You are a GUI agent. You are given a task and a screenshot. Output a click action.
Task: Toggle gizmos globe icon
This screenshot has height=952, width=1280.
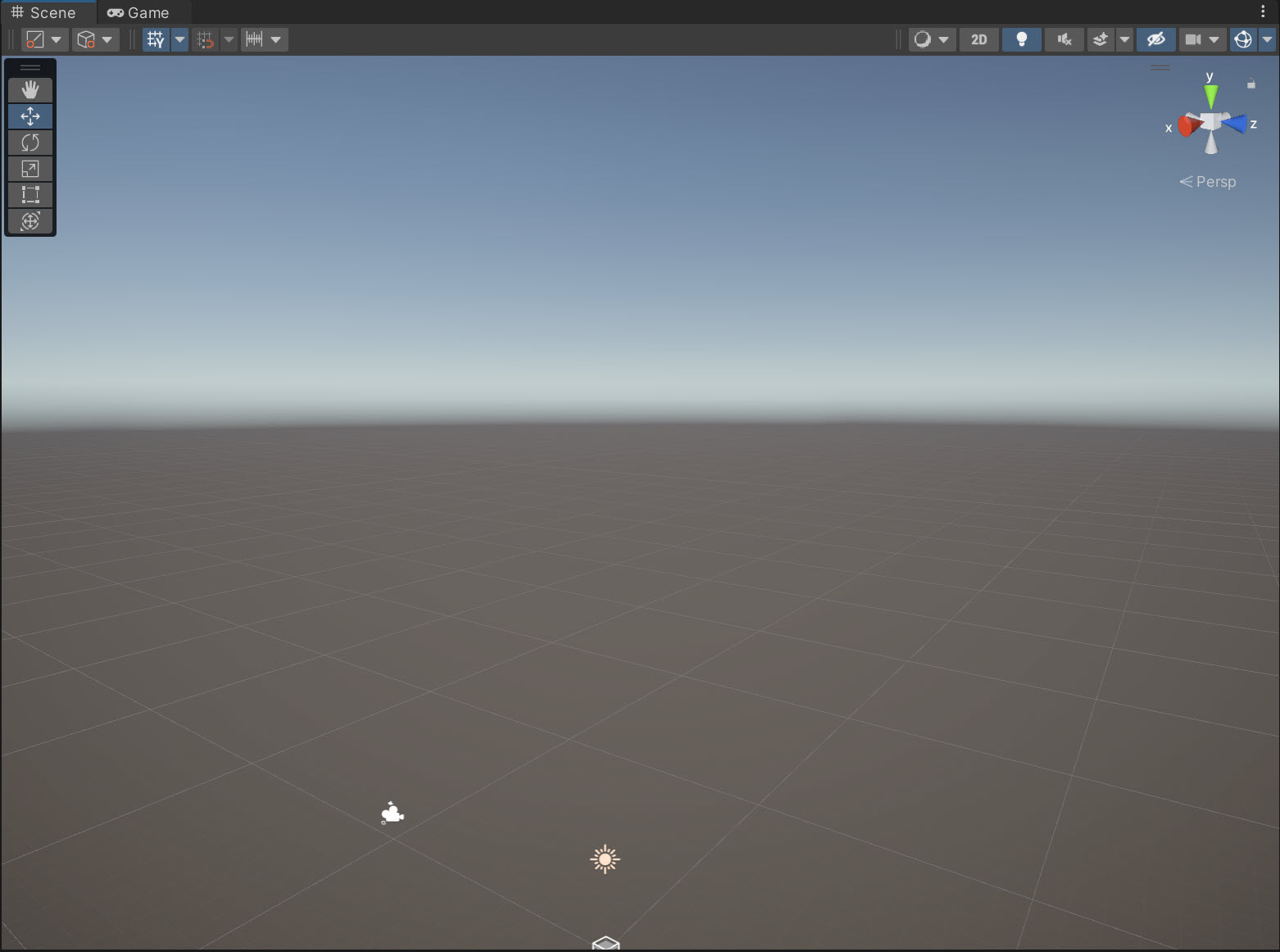pos(1243,39)
